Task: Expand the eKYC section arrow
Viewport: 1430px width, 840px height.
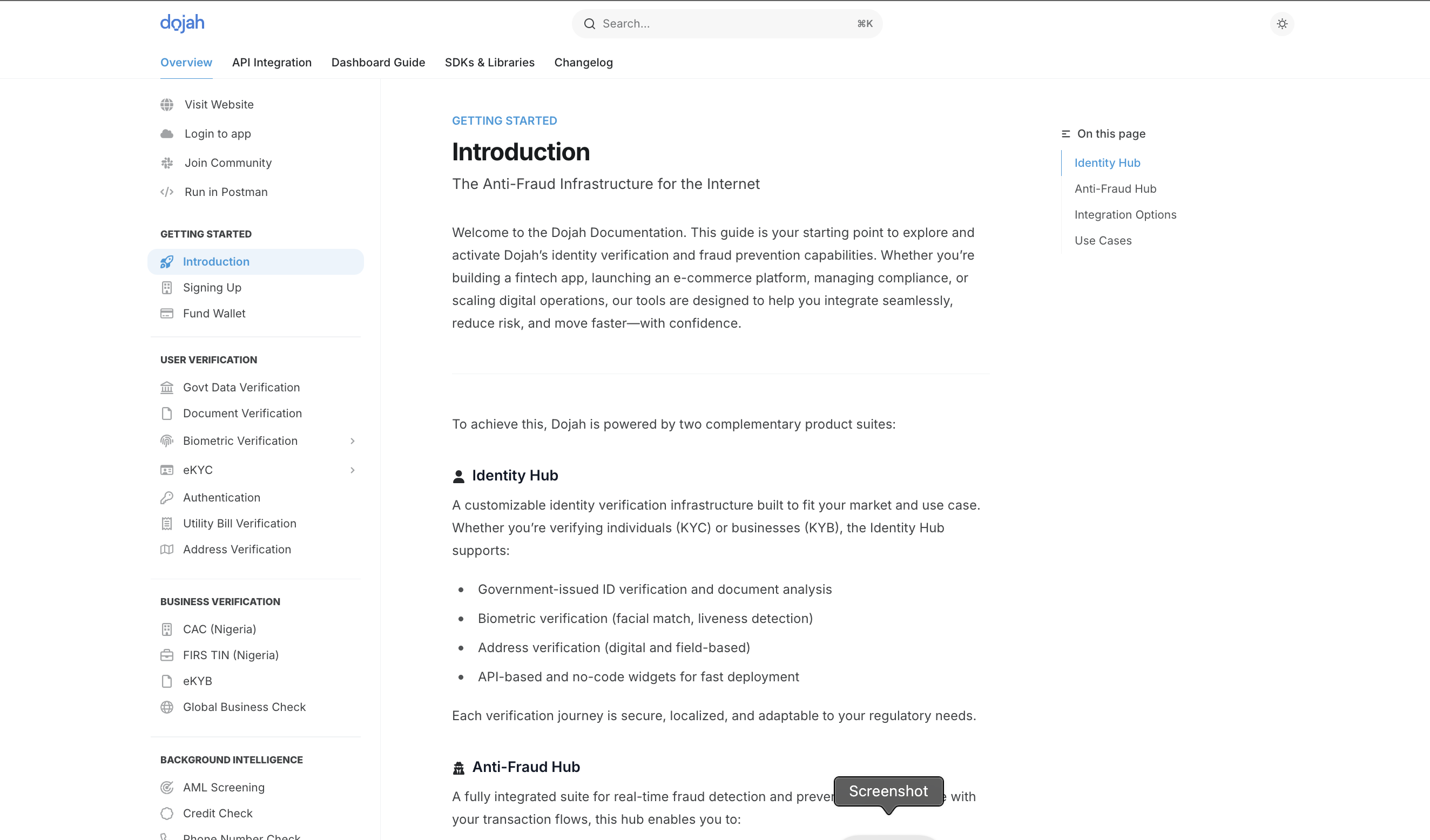Action: click(353, 470)
